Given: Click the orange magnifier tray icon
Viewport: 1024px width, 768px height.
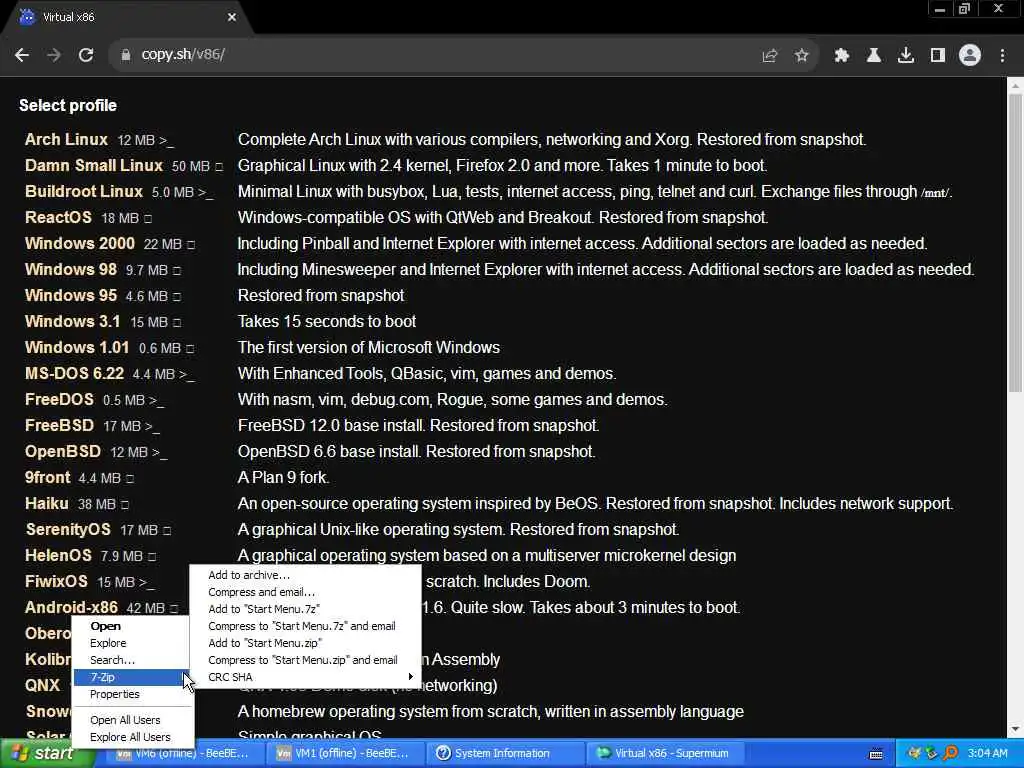Looking at the screenshot, I should click(x=950, y=753).
